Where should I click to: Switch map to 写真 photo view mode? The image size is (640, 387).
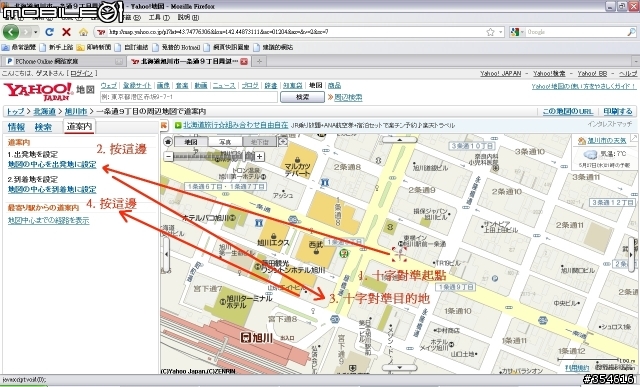pos(225,142)
